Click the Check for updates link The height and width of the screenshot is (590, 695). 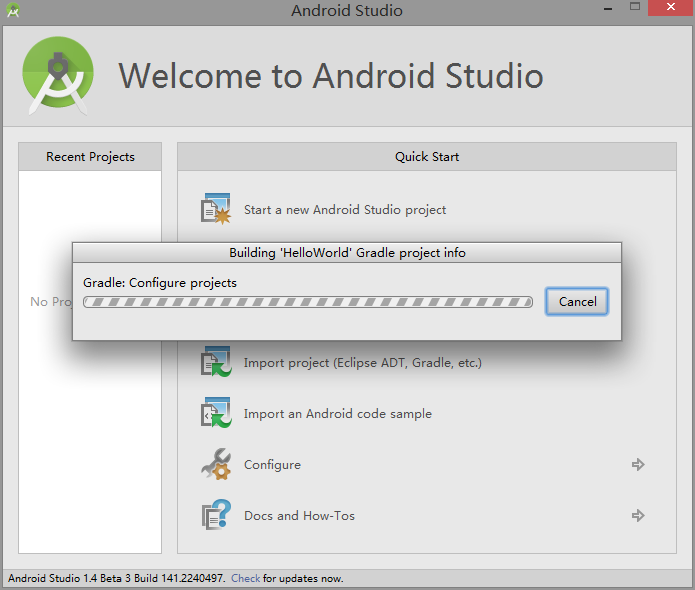coord(246,578)
